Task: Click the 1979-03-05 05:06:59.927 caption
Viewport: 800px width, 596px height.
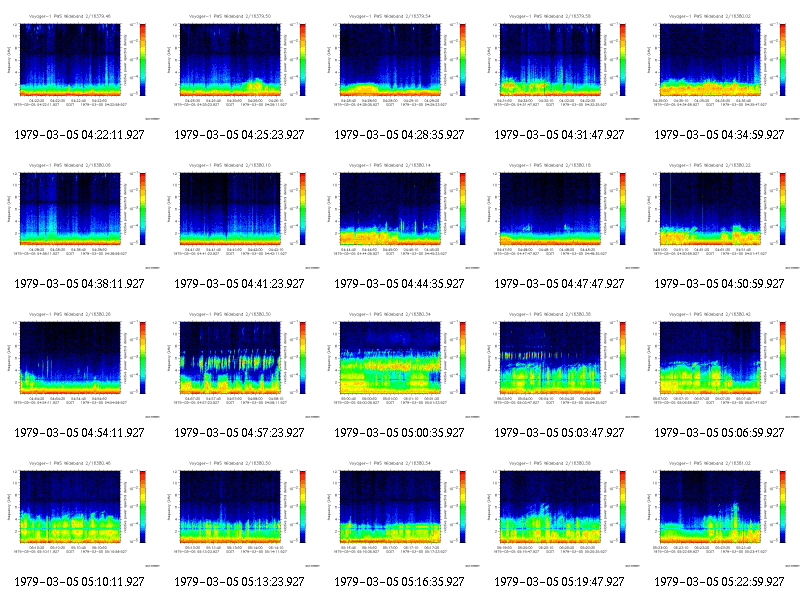Action: pos(719,433)
